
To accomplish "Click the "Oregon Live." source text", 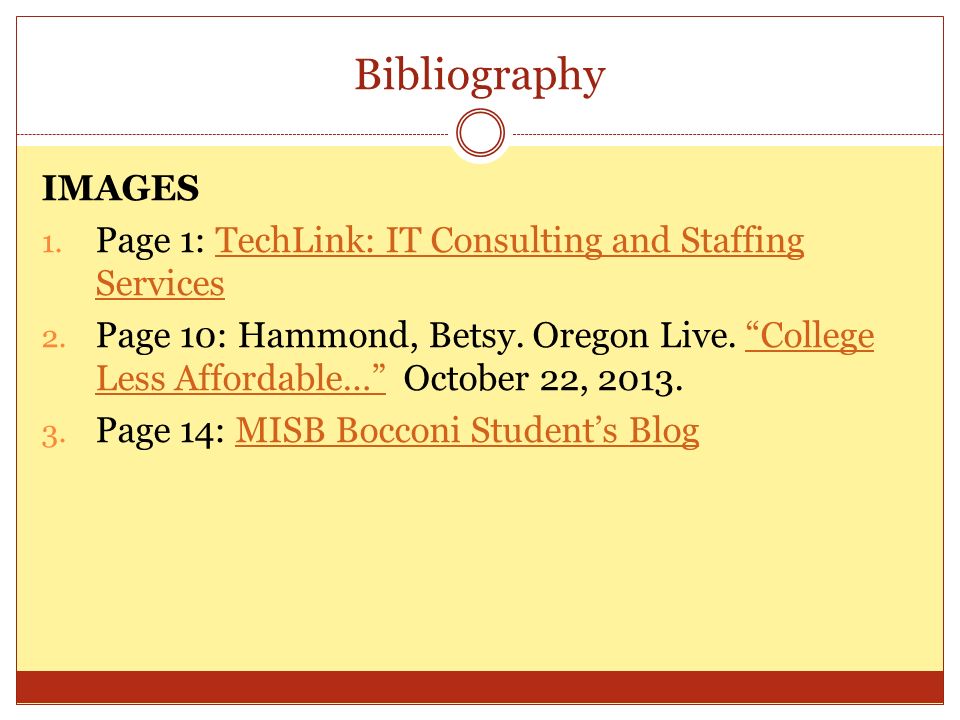I will tap(634, 336).
